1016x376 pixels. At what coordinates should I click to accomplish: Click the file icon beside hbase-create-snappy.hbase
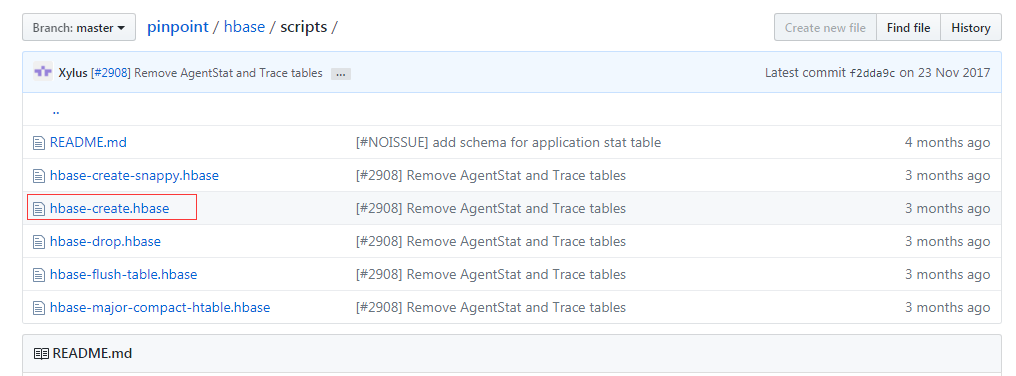(39, 176)
